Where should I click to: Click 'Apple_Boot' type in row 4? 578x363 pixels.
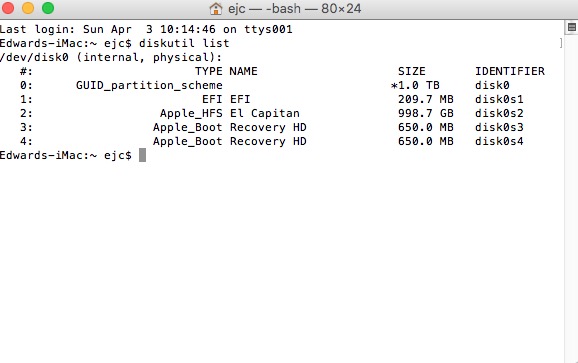click(188, 142)
